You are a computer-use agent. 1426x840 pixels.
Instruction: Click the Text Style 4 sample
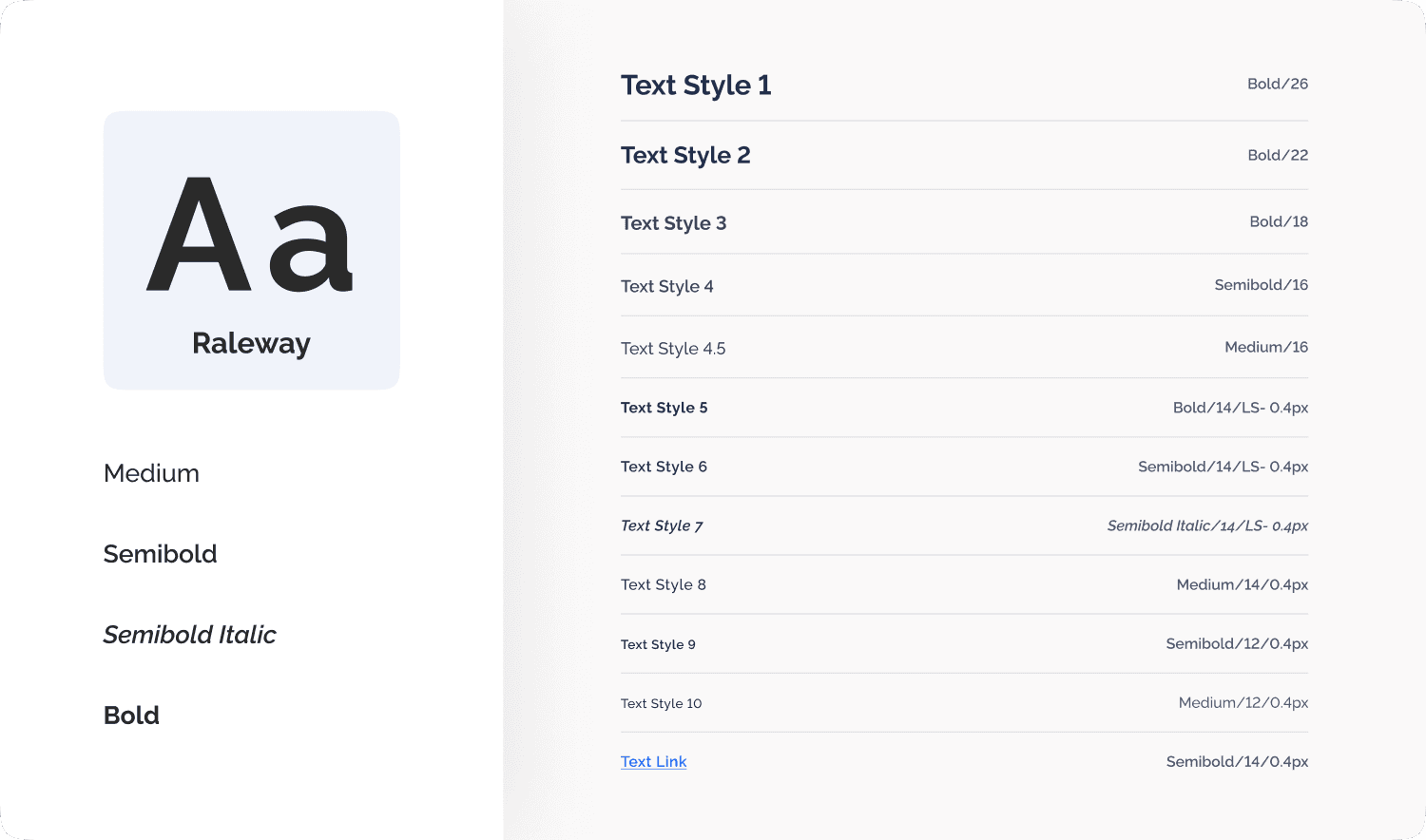(x=666, y=286)
